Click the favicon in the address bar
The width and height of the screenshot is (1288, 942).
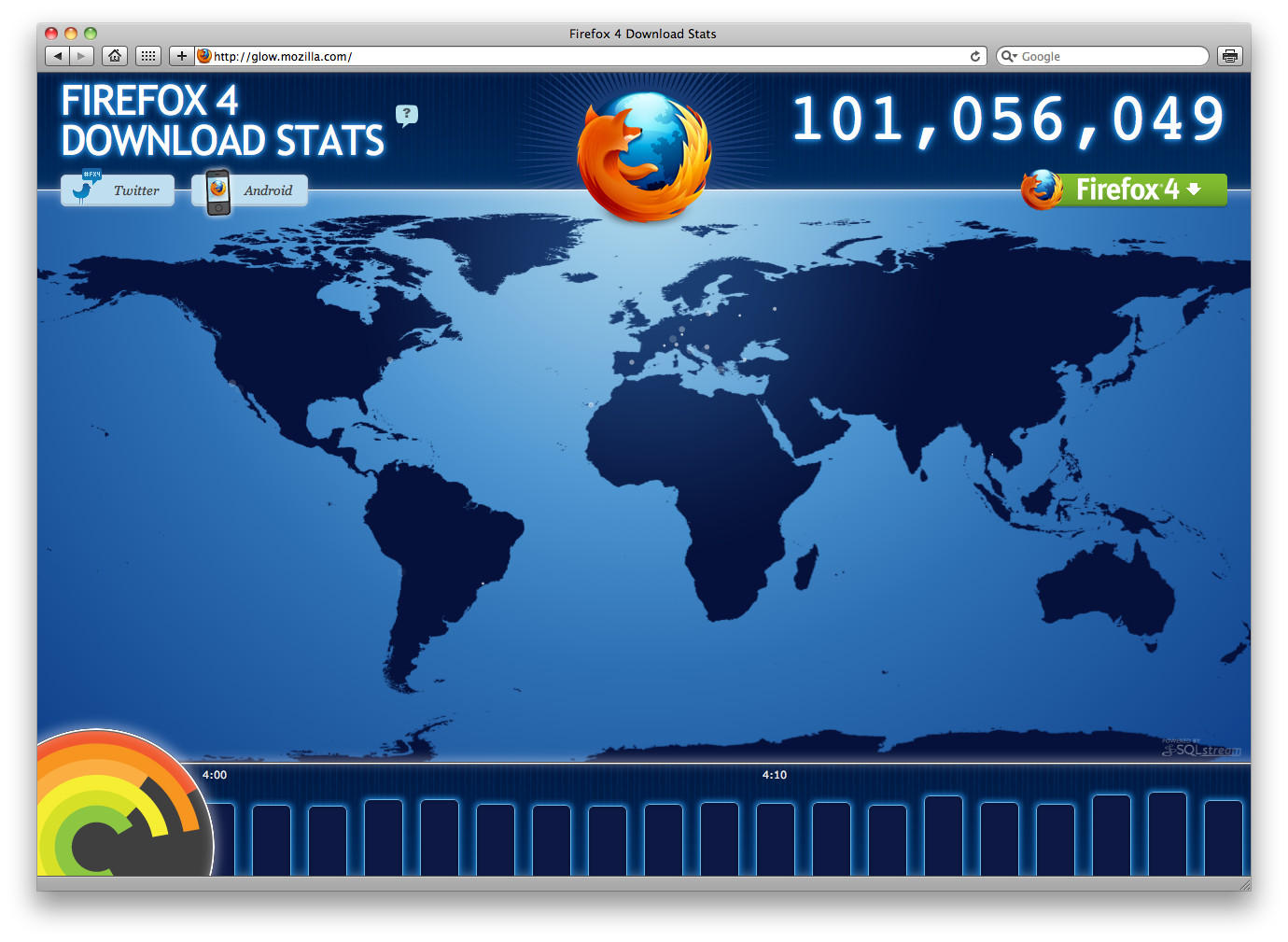(x=204, y=56)
